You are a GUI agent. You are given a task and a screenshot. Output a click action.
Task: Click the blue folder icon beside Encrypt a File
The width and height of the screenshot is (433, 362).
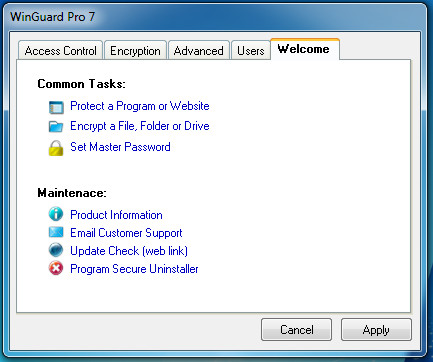[56, 127]
